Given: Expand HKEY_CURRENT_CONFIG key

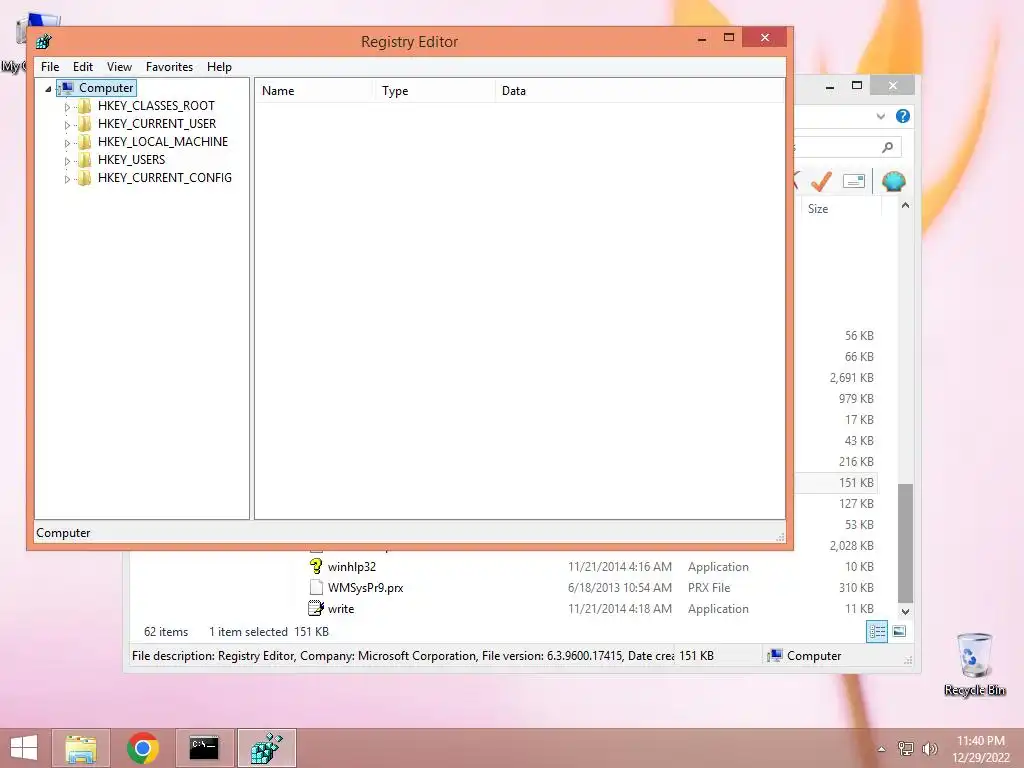Looking at the screenshot, I should [x=67, y=178].
